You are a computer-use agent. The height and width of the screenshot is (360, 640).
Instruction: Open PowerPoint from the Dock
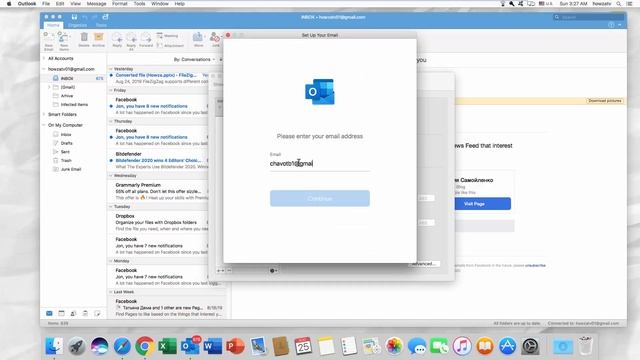(x=235, y=346)
